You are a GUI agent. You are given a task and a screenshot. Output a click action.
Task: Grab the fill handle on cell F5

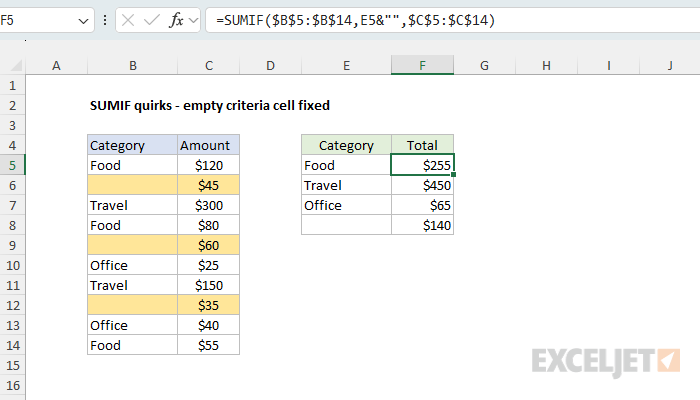(x=454, y=175)
